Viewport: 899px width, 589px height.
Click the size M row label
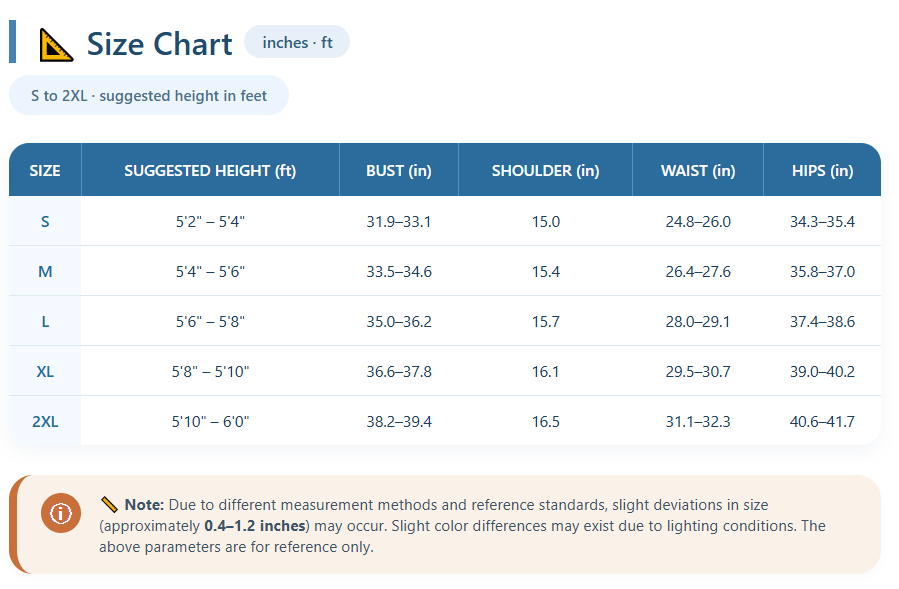tap(45, 272)
